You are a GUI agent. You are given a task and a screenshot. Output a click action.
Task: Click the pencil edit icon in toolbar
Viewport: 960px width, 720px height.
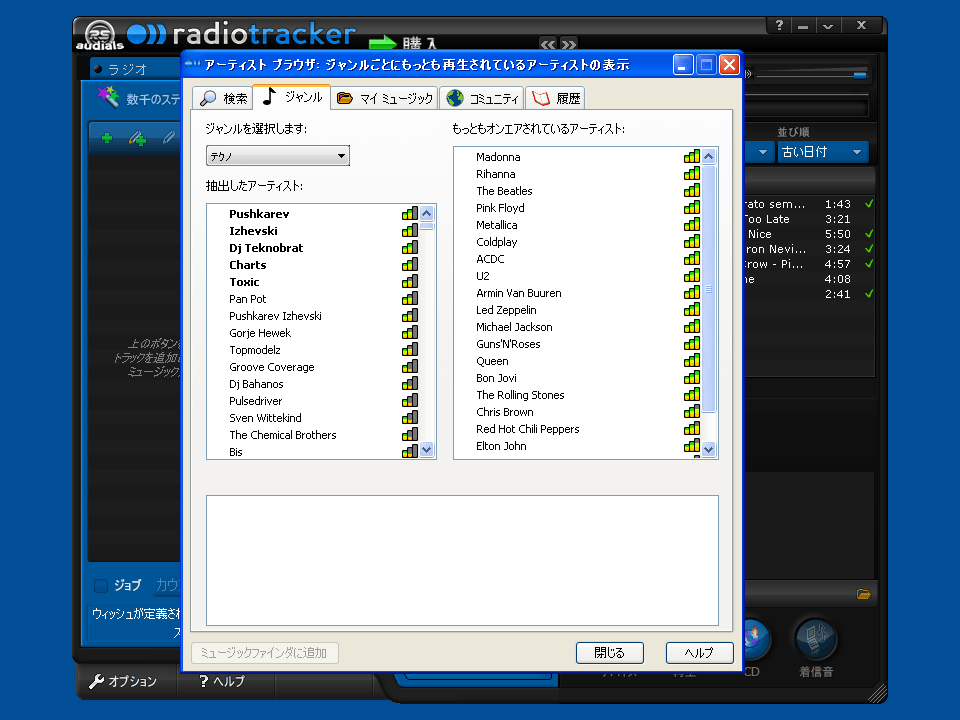pyautogui.click(x=168, y=138)
